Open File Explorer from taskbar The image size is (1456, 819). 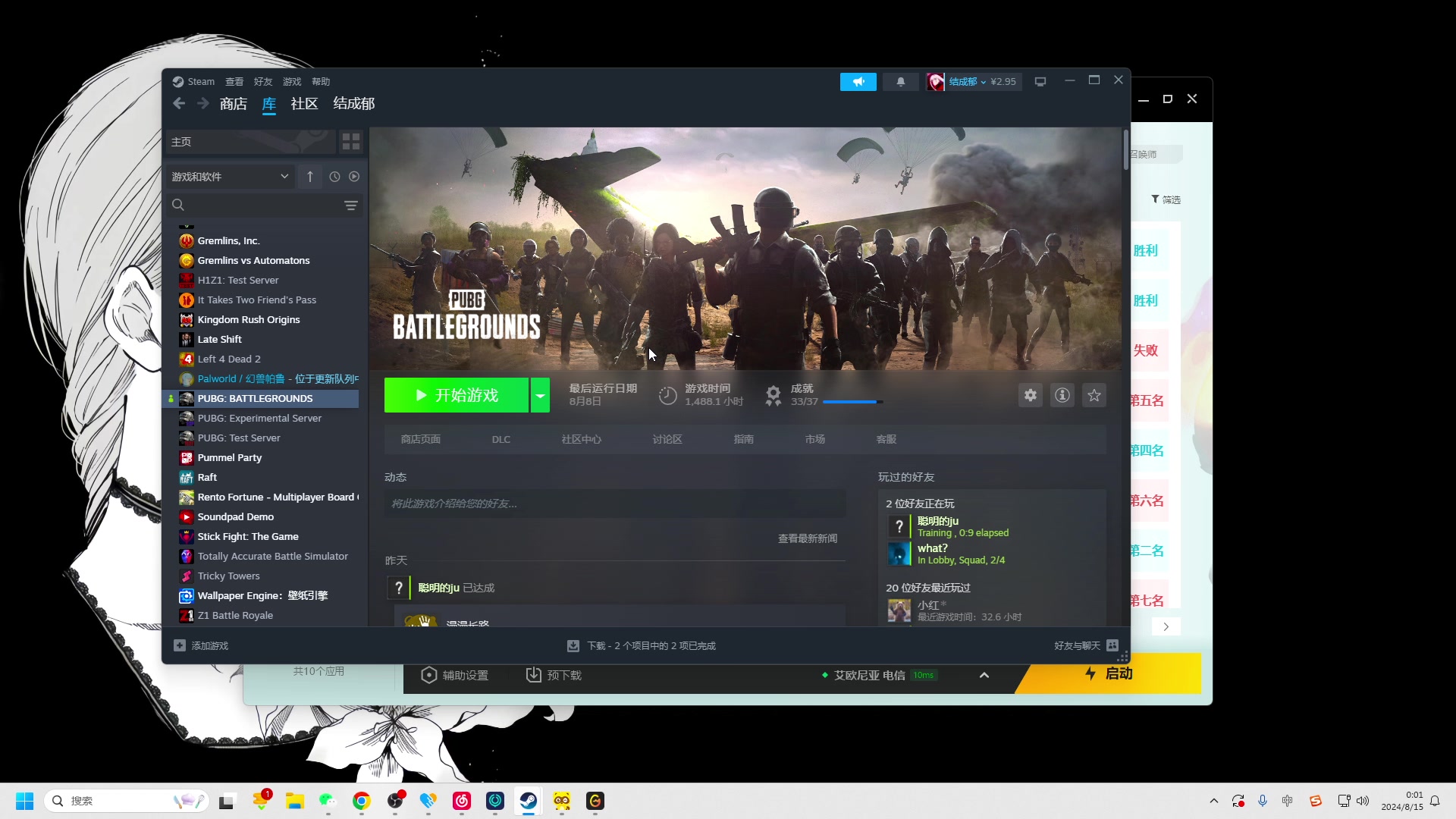294,801
